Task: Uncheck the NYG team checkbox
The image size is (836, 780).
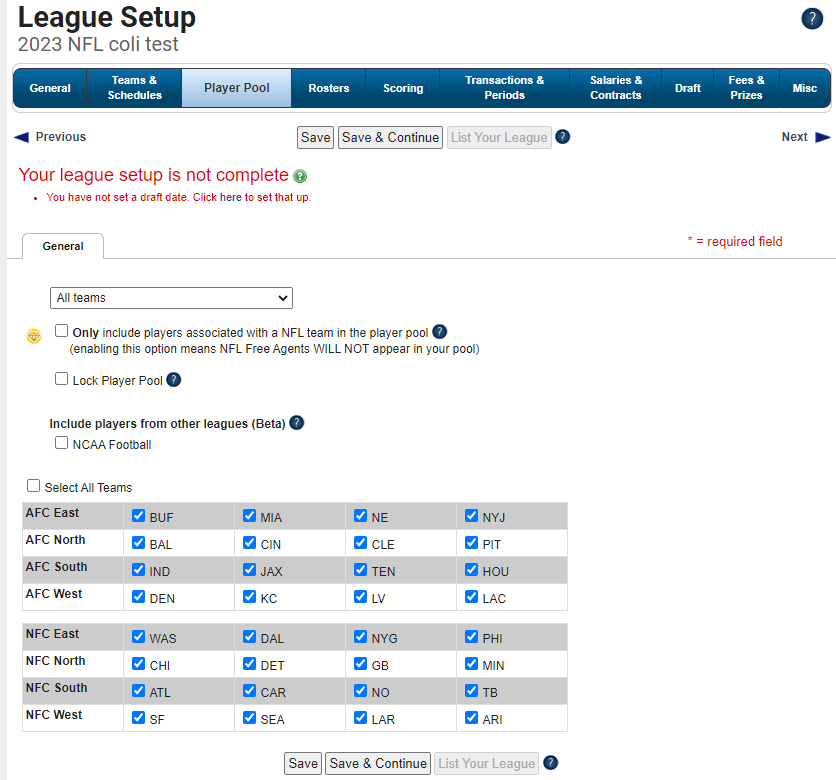Action: pyautogui.click(x=360, y=637)
